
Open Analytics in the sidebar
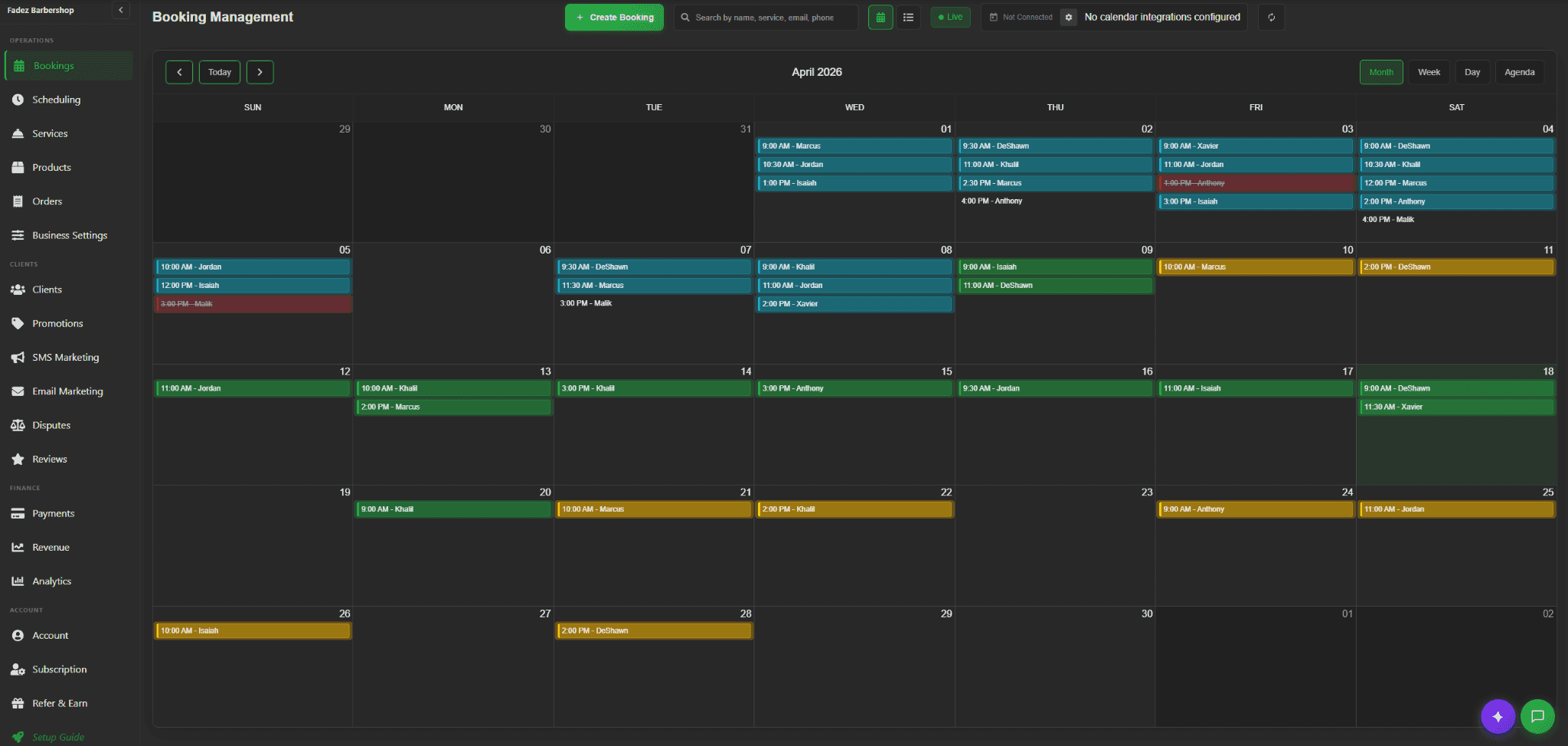[69, 581]
